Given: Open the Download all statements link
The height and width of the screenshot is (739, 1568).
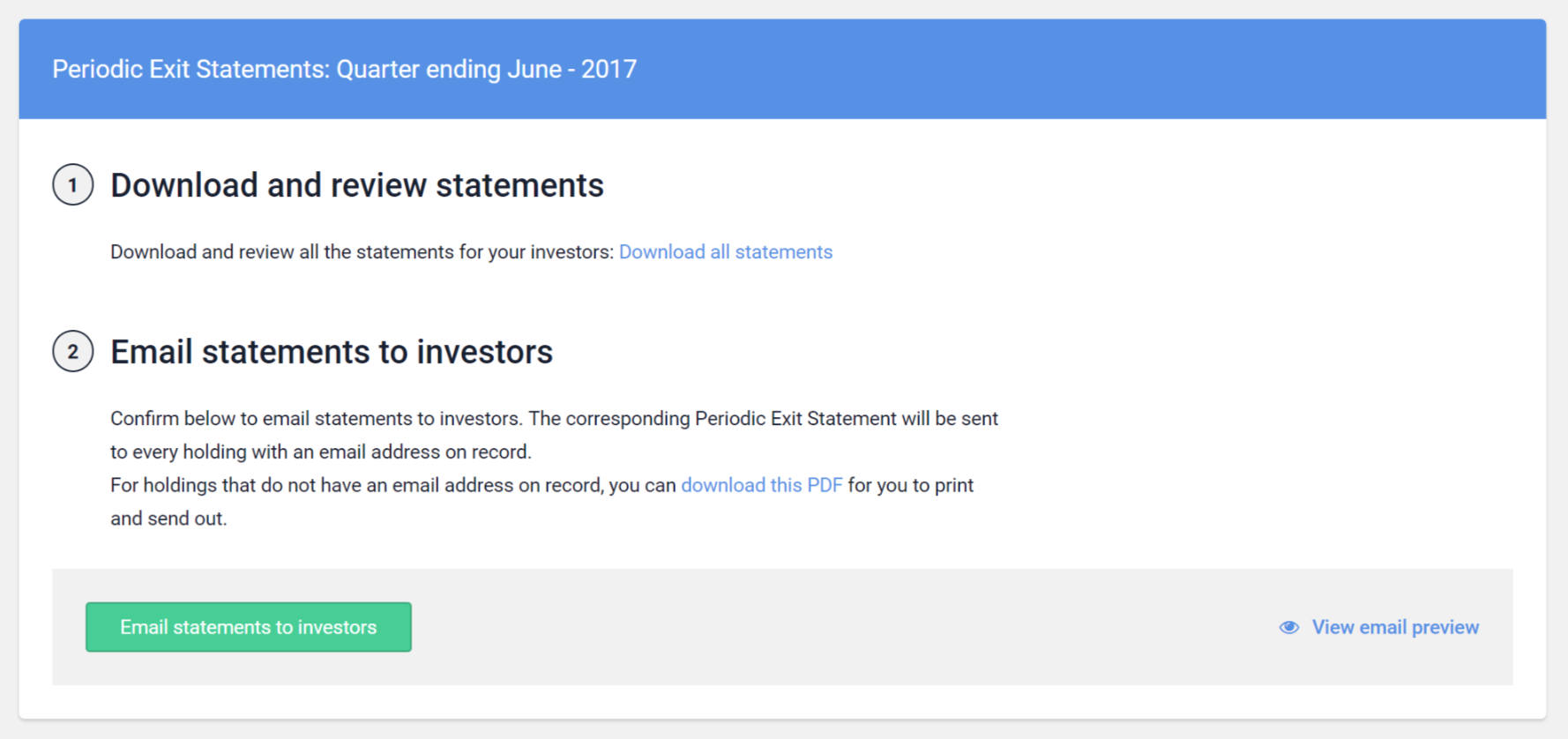Looking at the screenshot, I should point(725,252).
